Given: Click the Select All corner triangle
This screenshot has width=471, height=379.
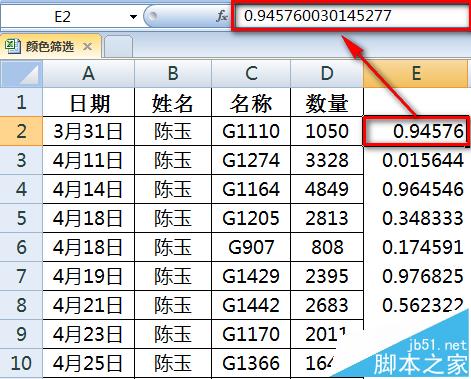Looking at the screenshot, I should click(x=21, y=73).
